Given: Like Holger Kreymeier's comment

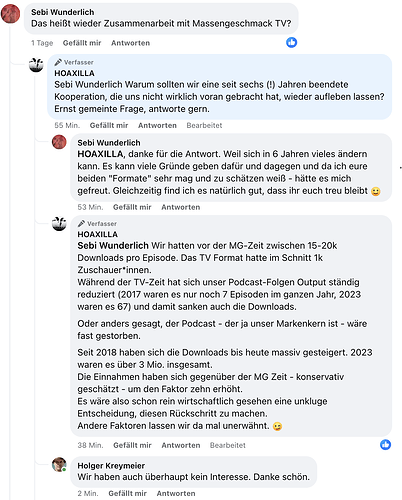Looking at the screenshot, I should pyautogui.click(x=127, y=493).
